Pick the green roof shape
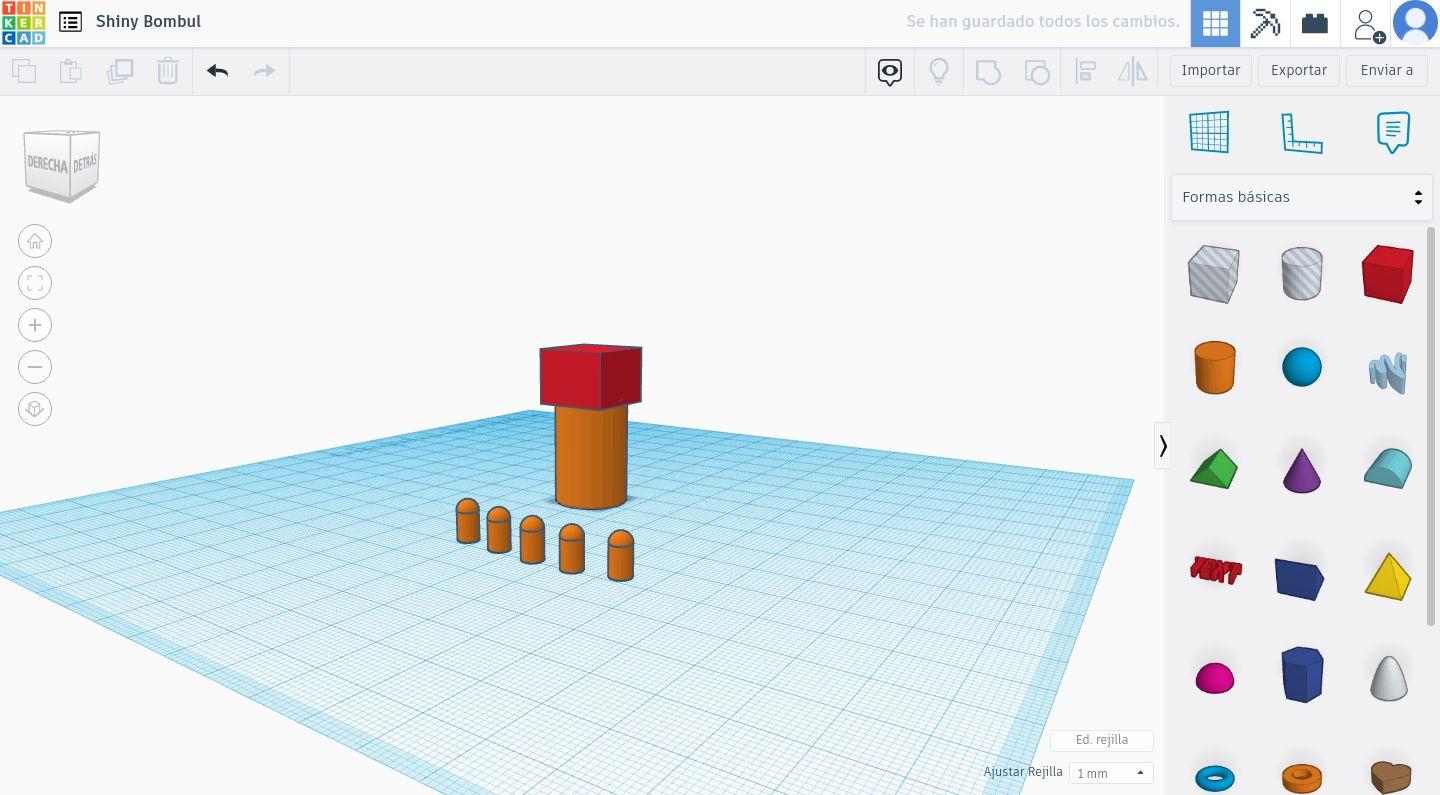The image size is (1440, 795). pos(1214,468)
